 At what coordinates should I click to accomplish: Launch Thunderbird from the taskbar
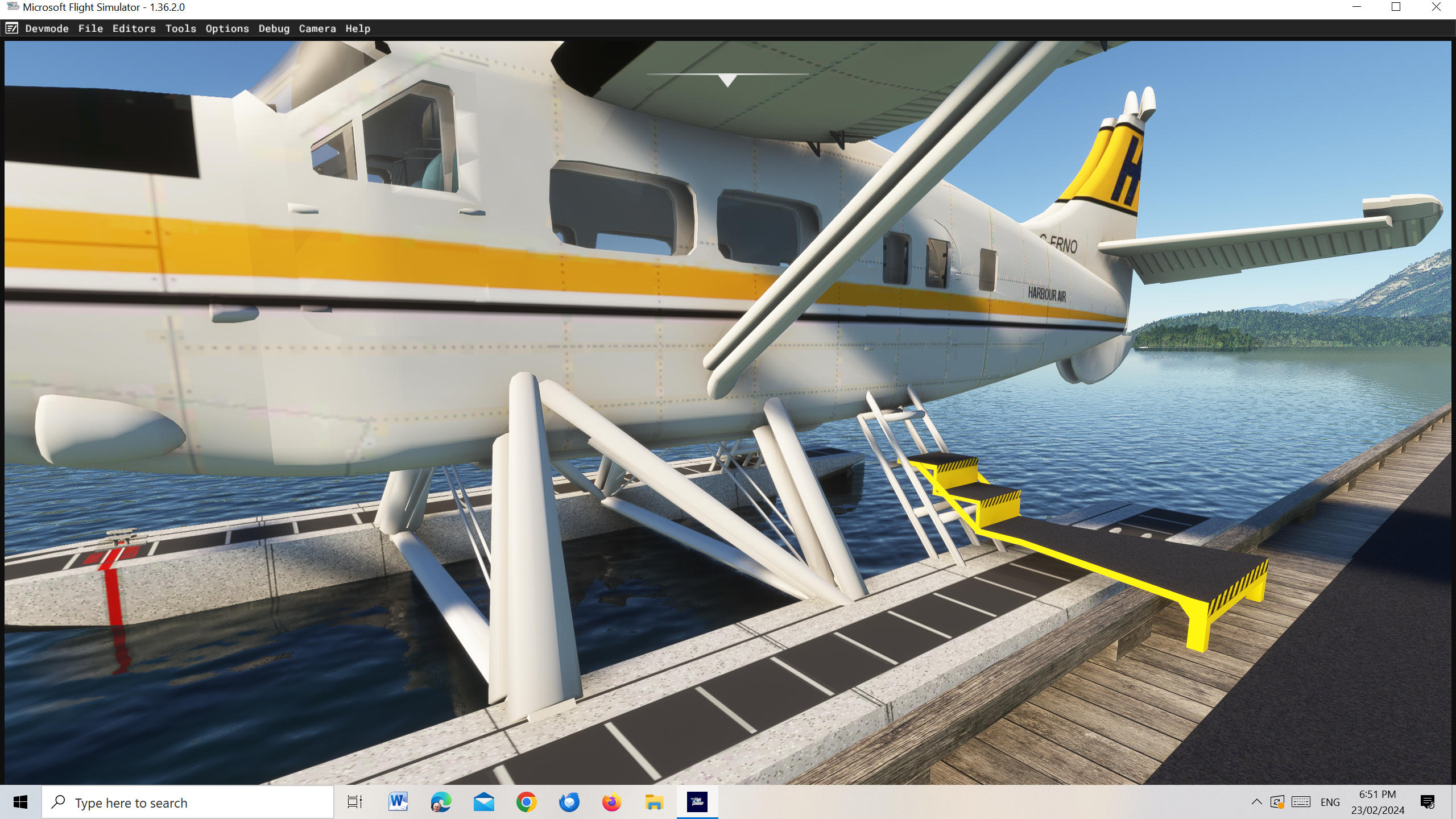[569, 803]
